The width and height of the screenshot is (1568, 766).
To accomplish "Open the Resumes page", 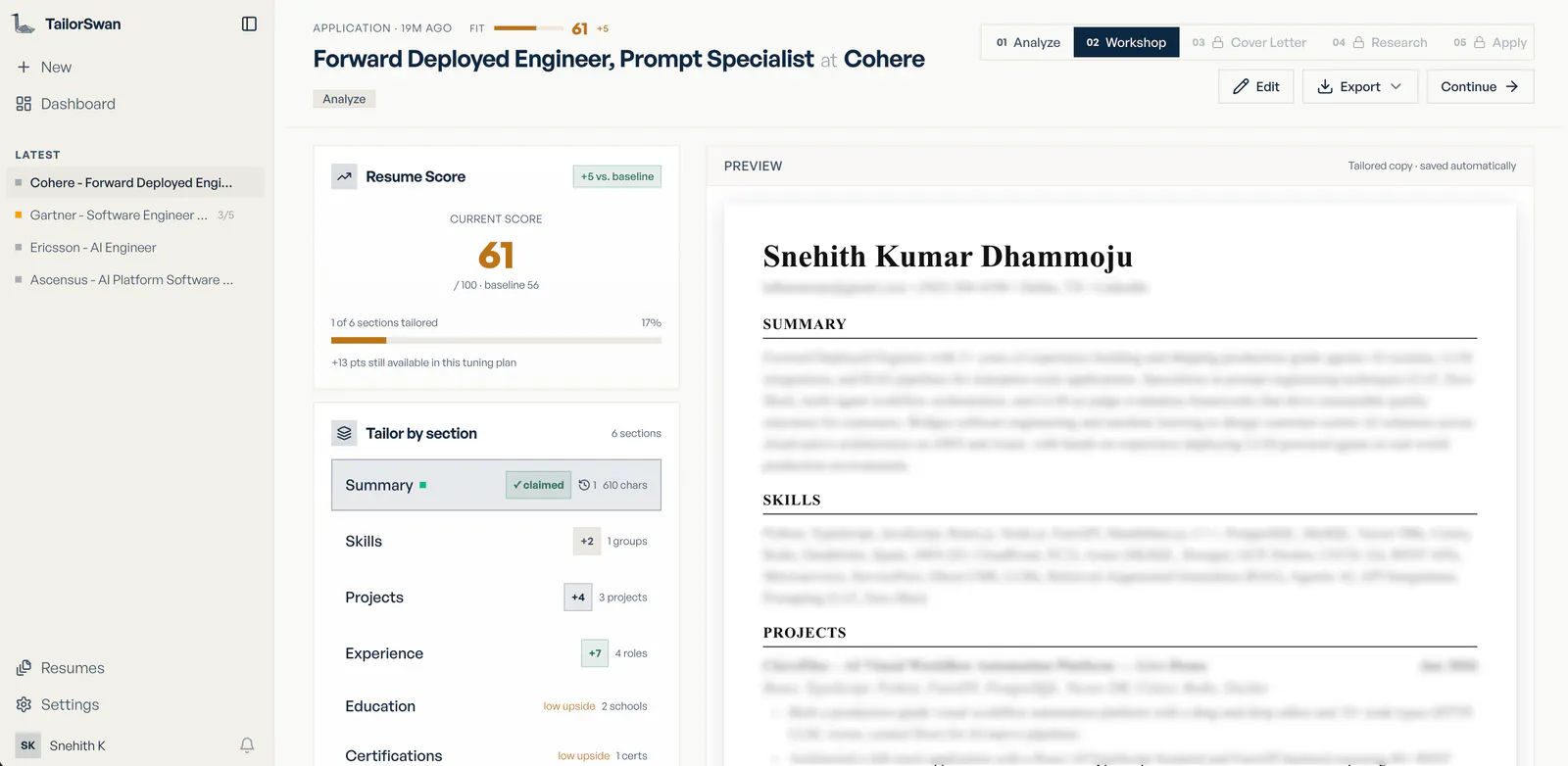I will click(x=61, y=668).
